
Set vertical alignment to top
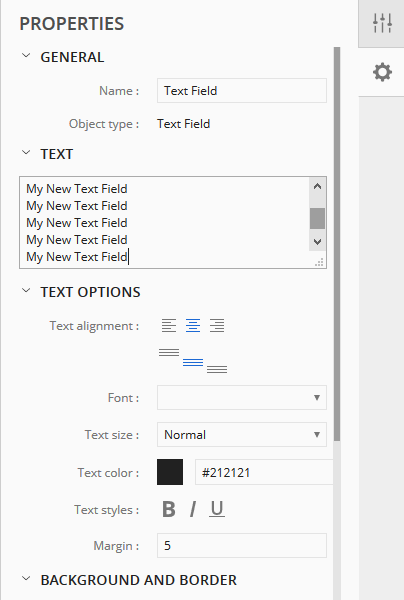[169, 352]
